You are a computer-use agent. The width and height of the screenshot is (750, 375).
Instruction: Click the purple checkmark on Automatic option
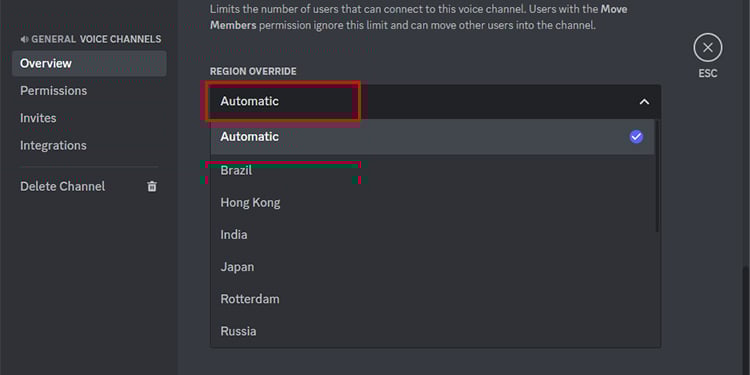(636, 137)
